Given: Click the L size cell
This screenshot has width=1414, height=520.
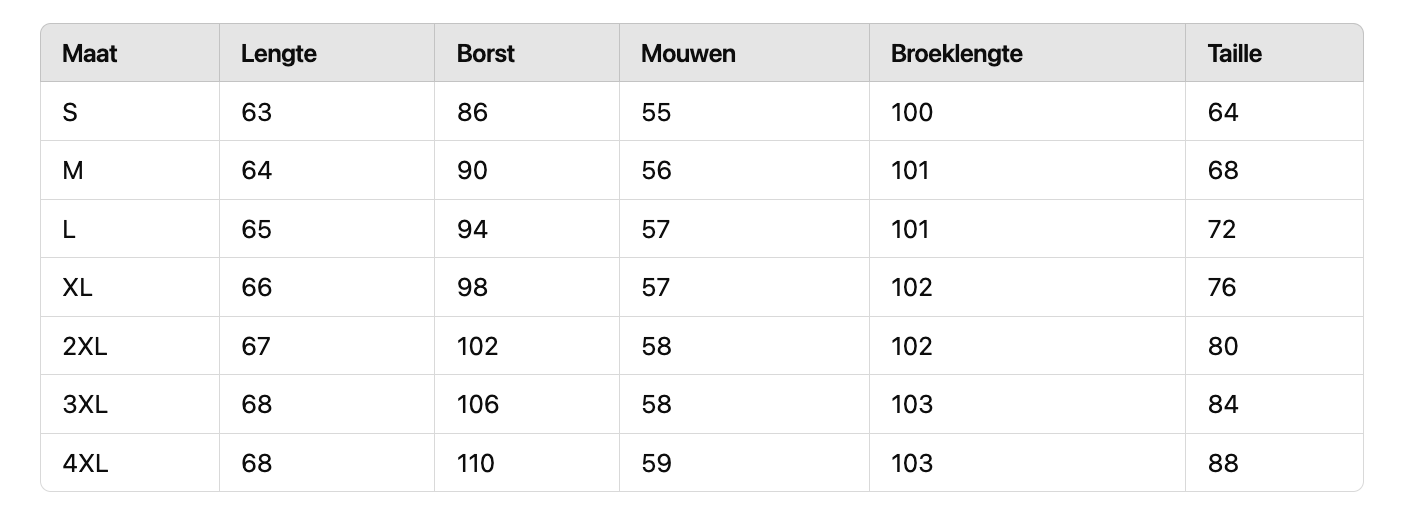Looking at the screenshot, I should pyautogui.click(x=69, y=229).
